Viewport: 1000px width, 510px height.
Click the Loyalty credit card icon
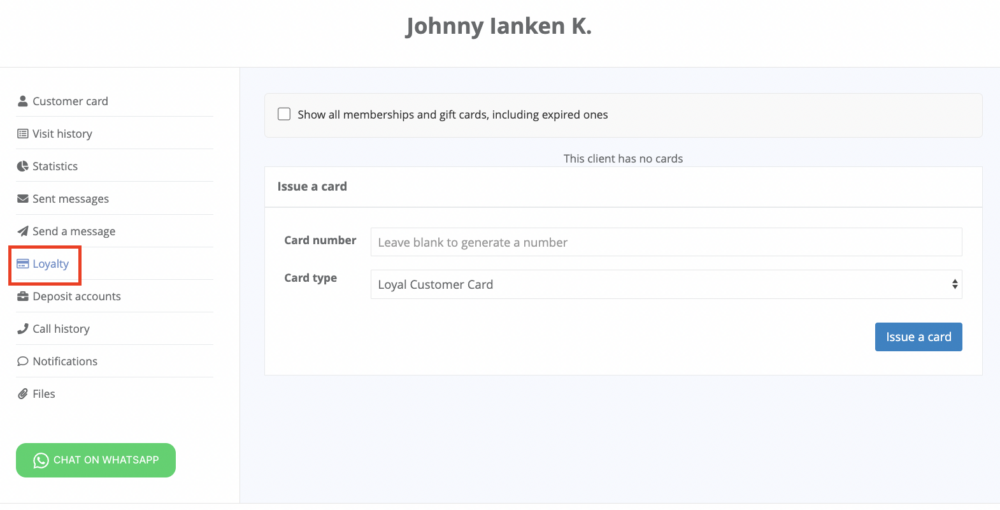coord(22,263)
